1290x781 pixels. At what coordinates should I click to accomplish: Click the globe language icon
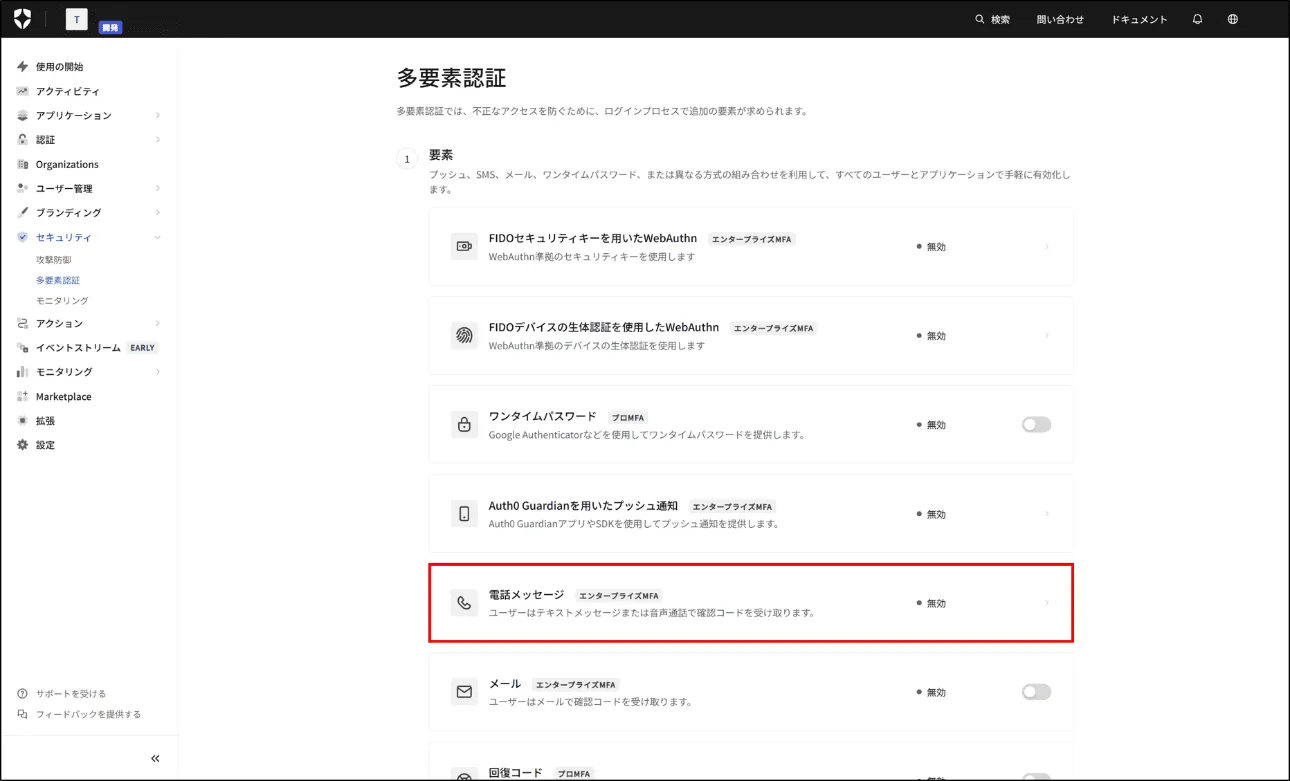(x=1232, y=19)
